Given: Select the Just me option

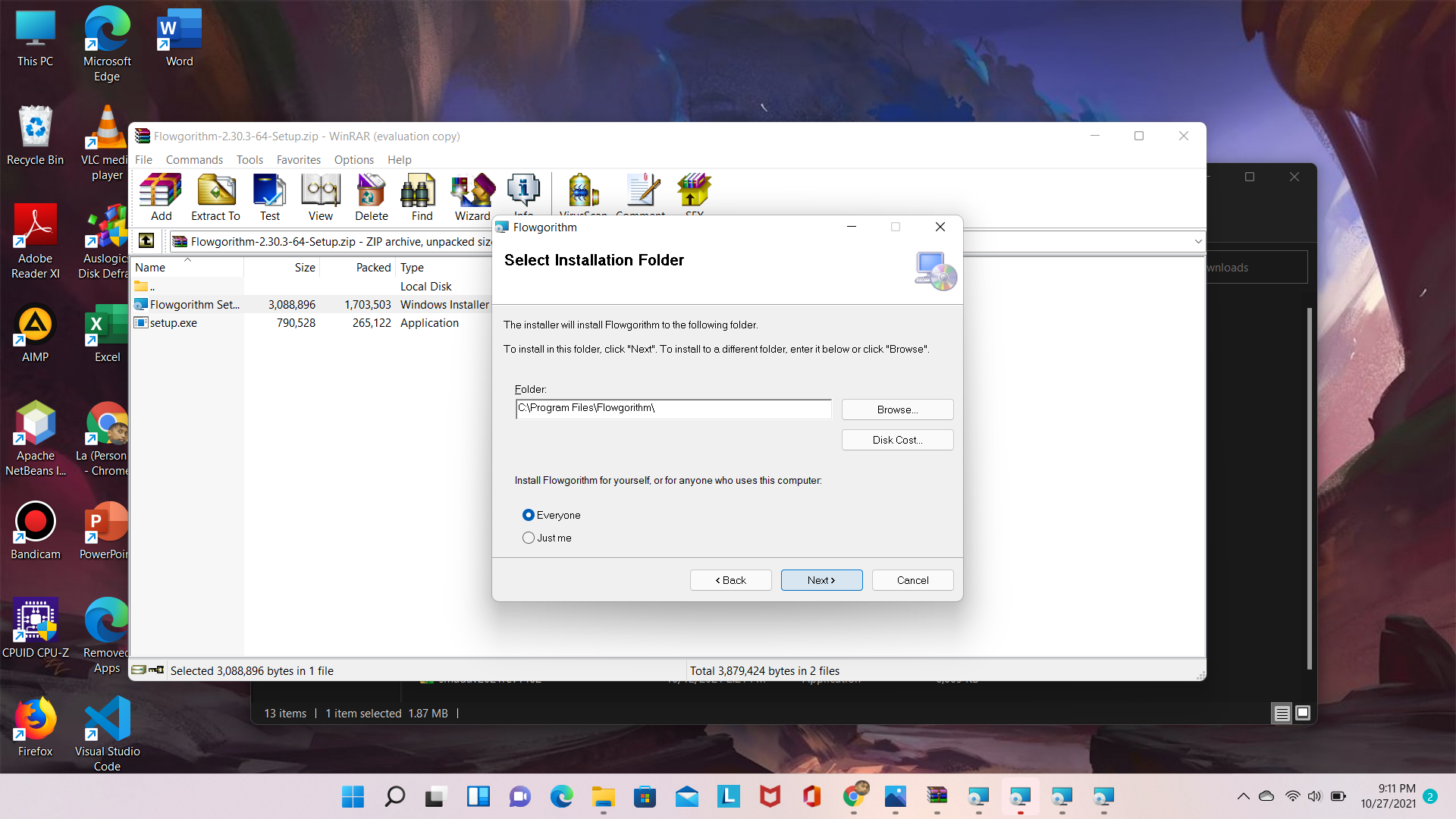Looking at the screenshot, I should pyautogui.click(x=529, y=538).
